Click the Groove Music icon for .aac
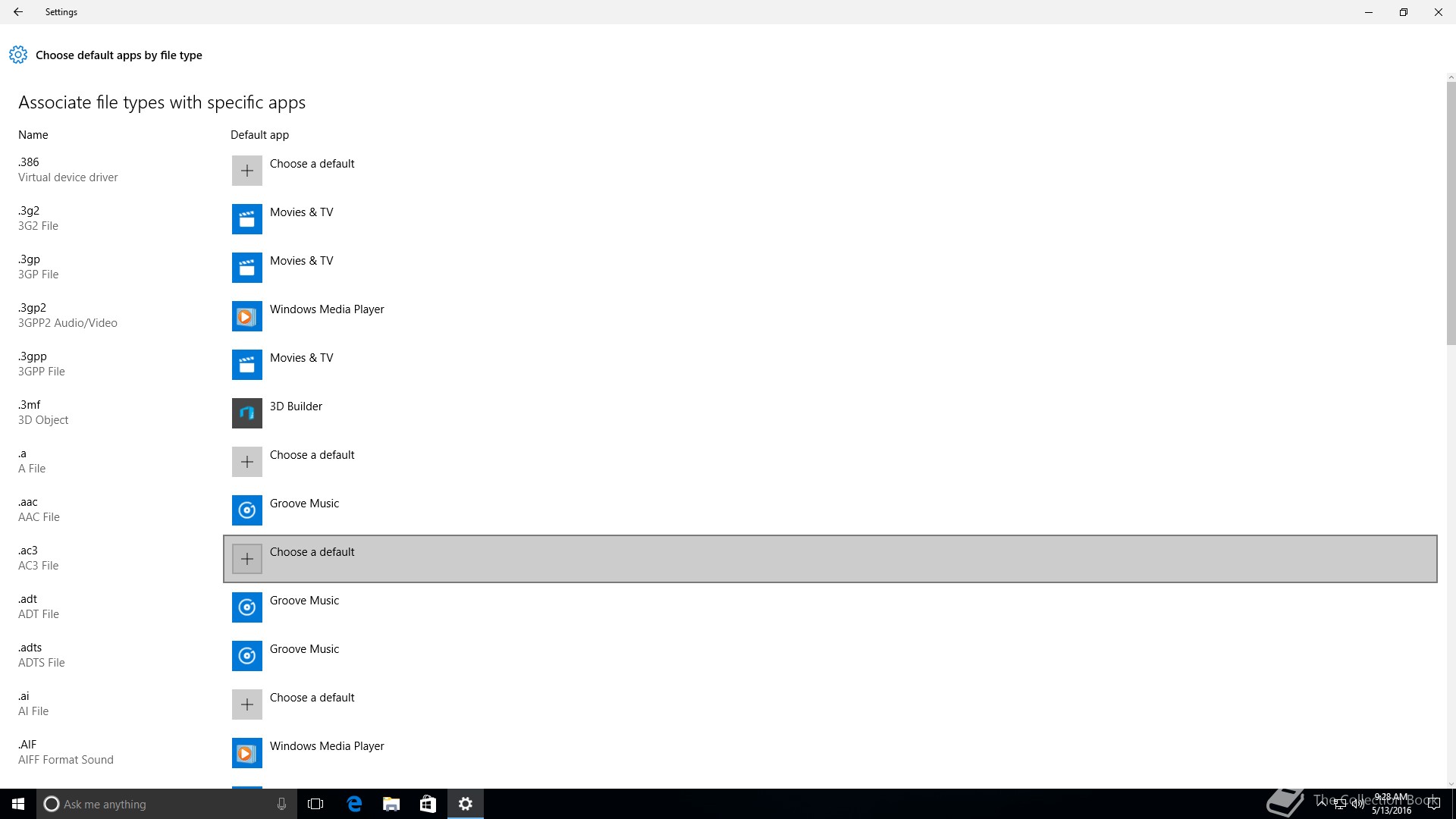Viewport: 1456px width, 819px height. point(247,510)
